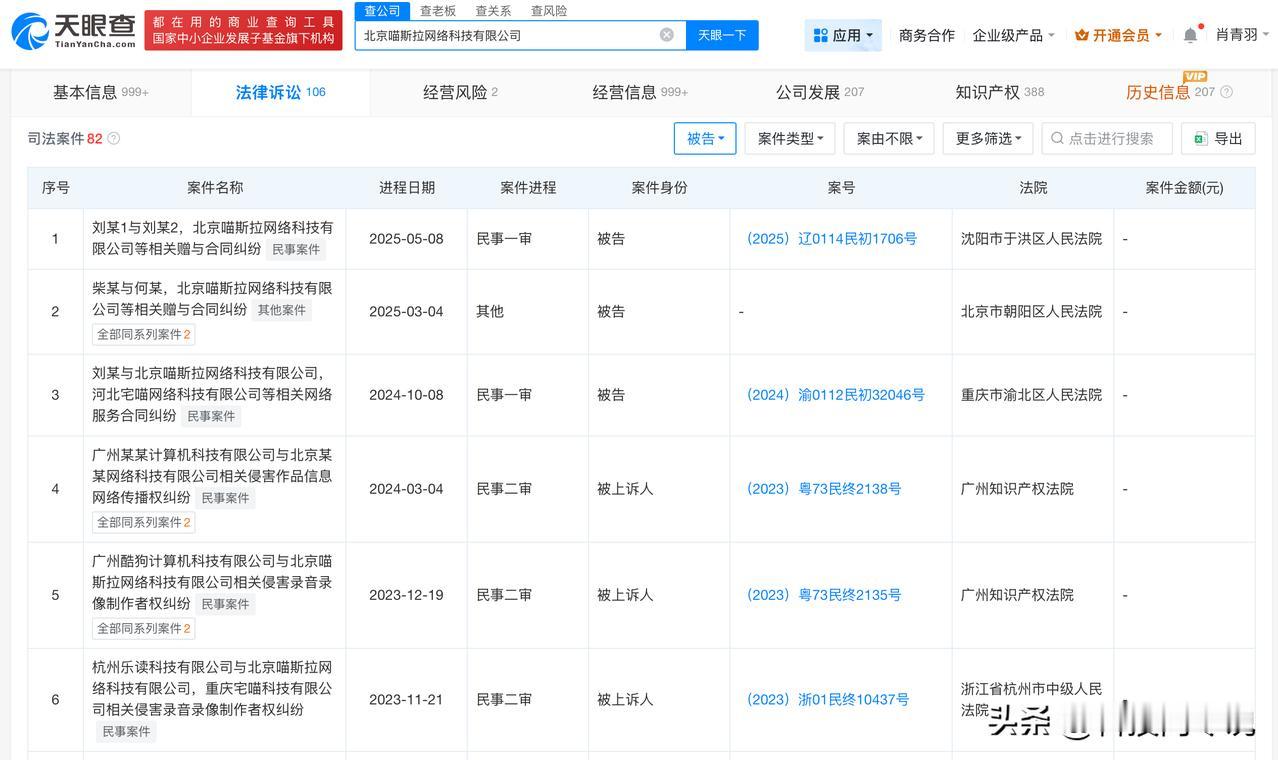The width and height of the screenshot is (1278, 760).
Task: Switch to the 查老板 tab
Action: [x=438, y=10]
